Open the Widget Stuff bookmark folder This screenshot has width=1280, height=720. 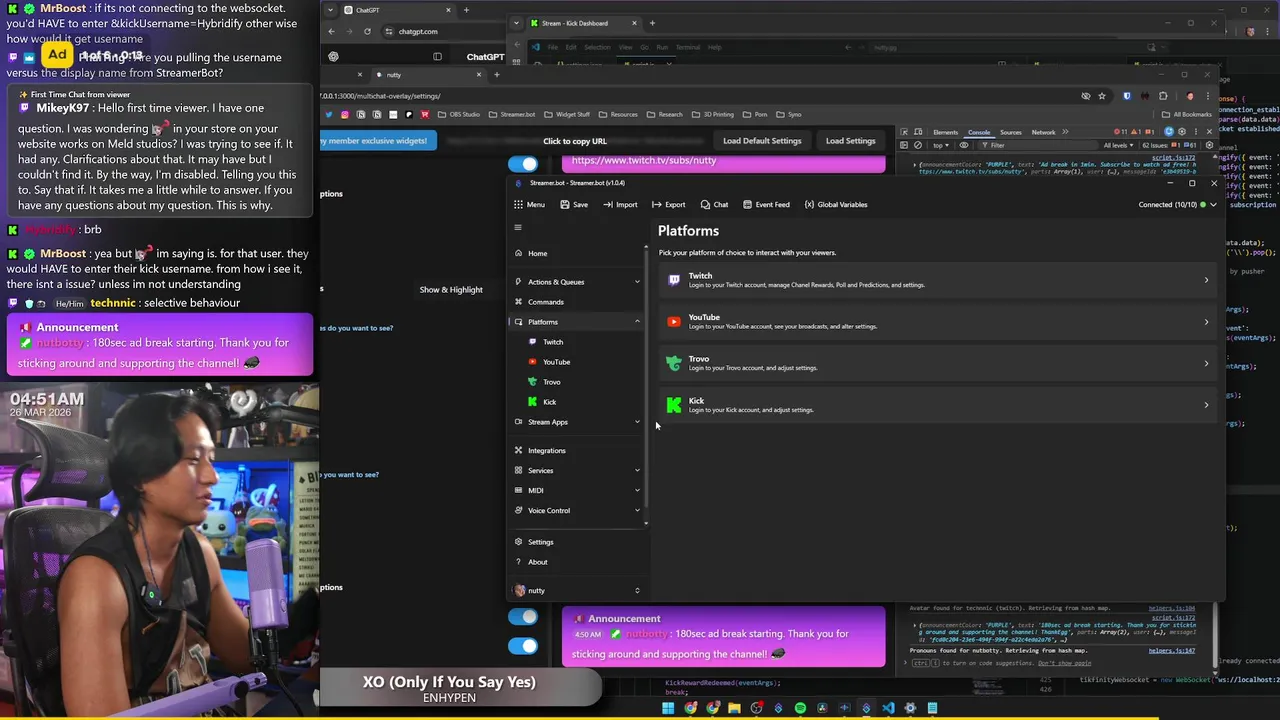[567, 114]
